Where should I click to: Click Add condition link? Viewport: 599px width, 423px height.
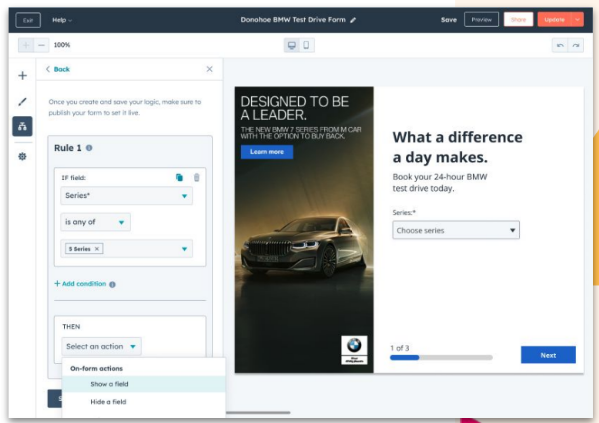point(80,284)
